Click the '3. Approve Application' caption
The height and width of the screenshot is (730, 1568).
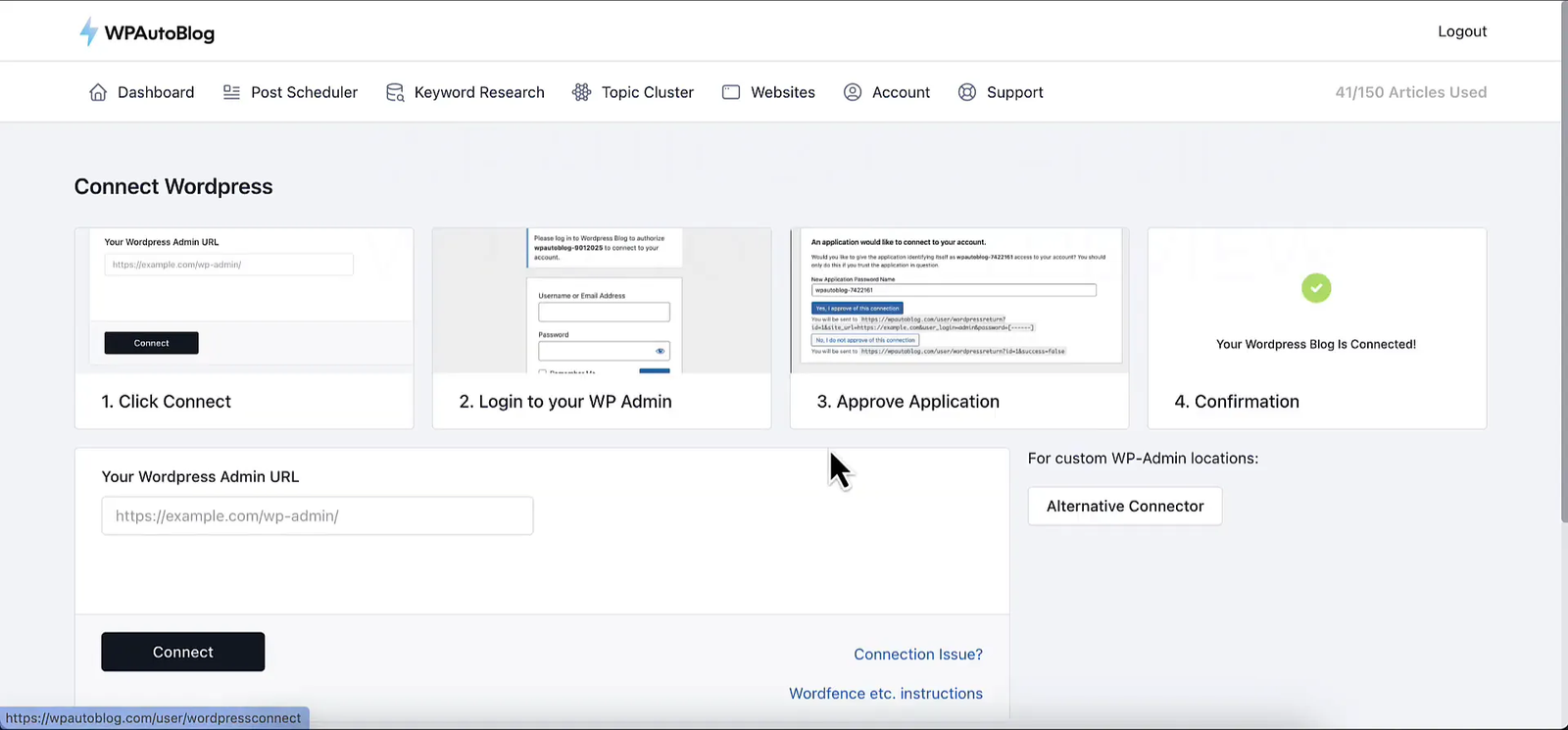click(908, 402)
